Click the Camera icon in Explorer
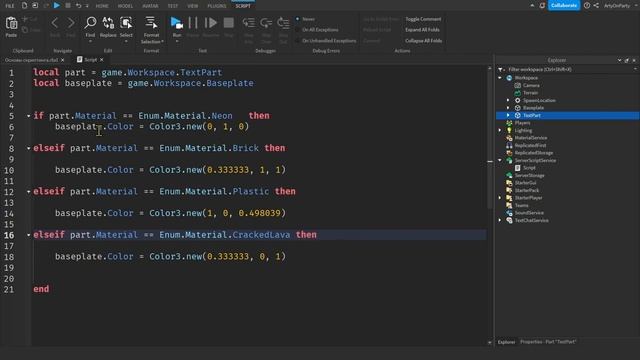Viewport: 640px width, 360px height. [x=518, y=85]
